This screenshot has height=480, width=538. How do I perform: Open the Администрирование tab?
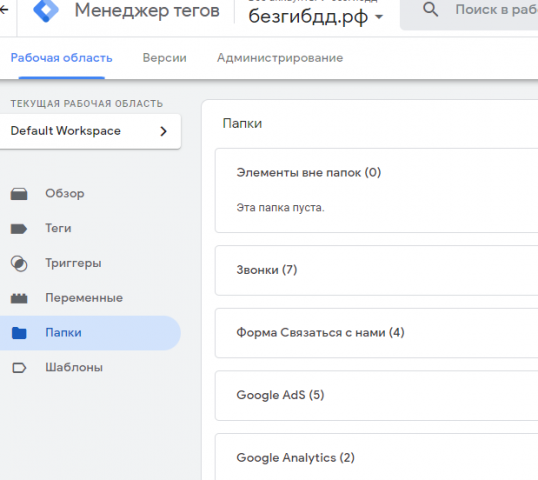tap(280, 58)
